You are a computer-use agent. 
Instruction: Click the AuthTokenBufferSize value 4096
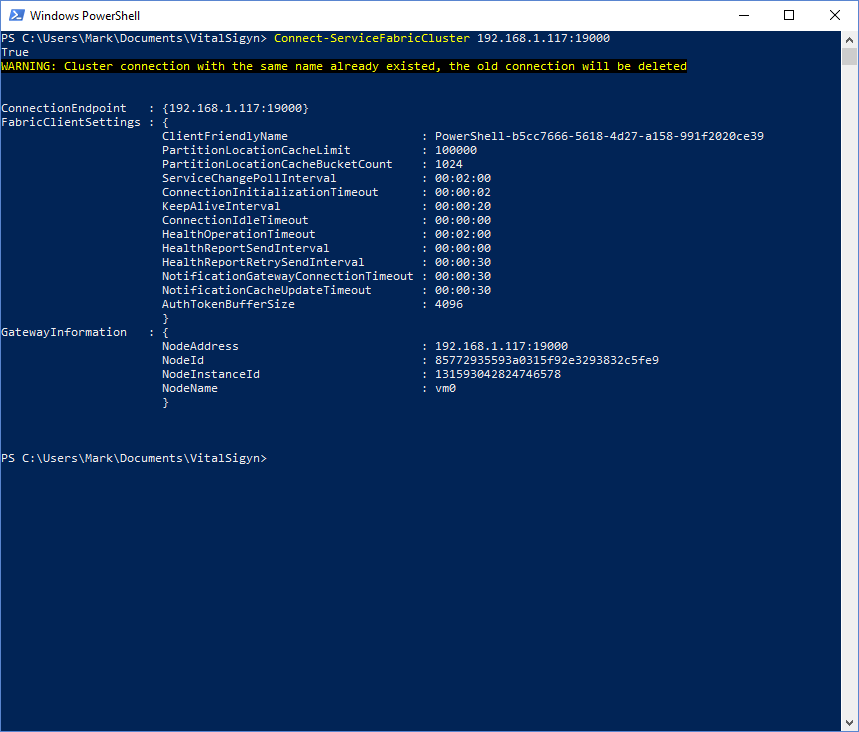pyautogui.click(x=449, y=304)
